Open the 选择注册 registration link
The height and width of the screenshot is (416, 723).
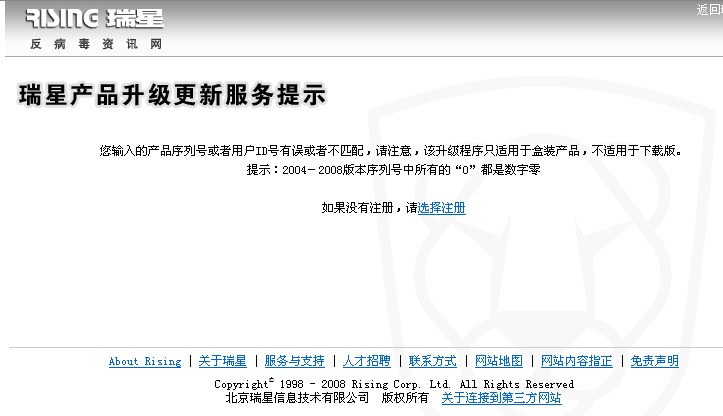click(x=441, y=208)
